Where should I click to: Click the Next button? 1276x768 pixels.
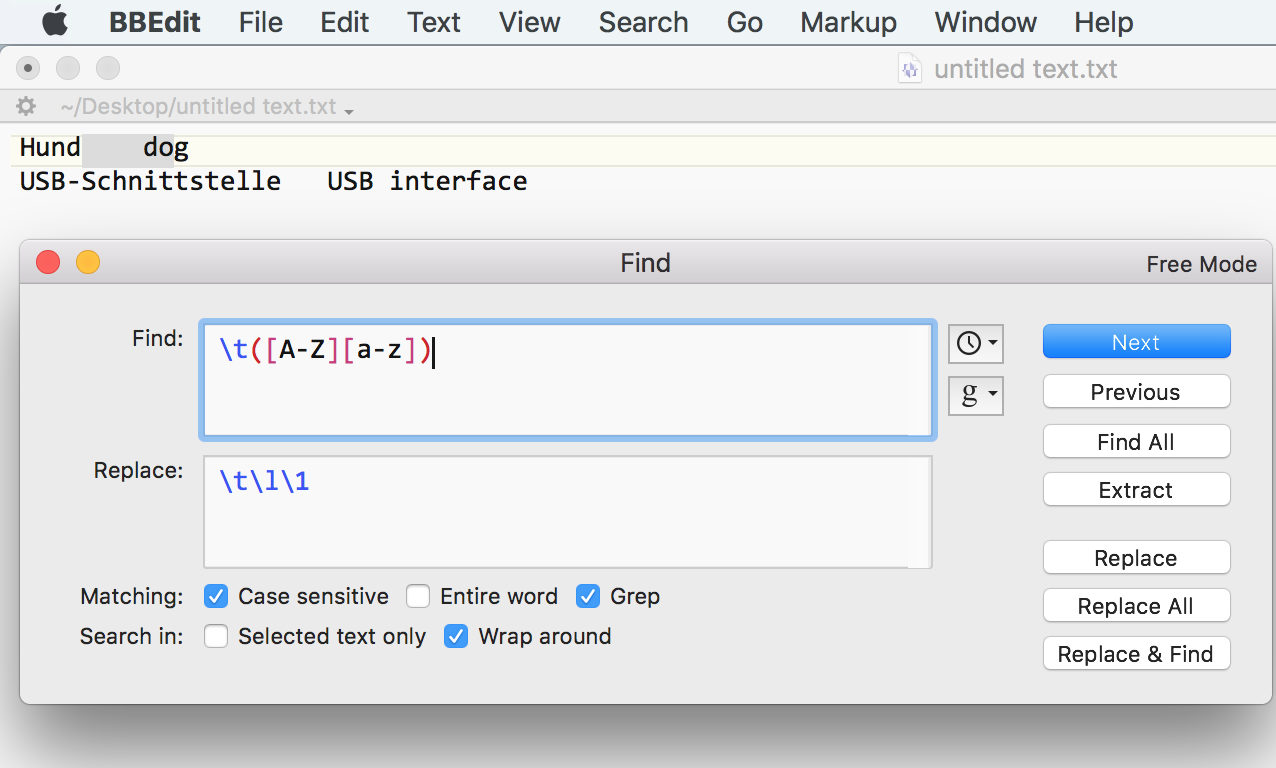(1136, 342)
